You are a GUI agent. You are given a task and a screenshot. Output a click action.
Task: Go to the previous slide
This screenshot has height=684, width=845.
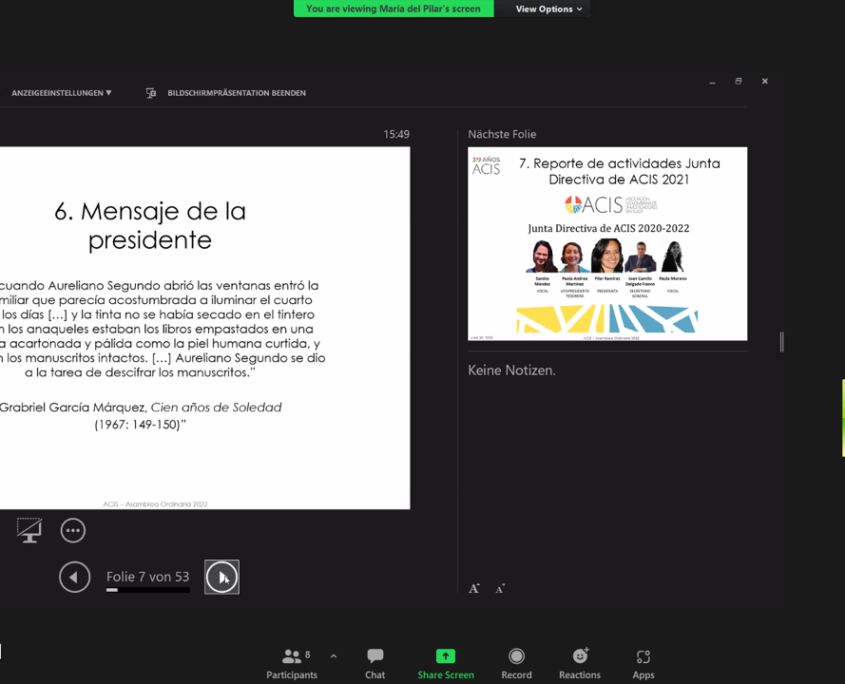[x=74, y=577]
